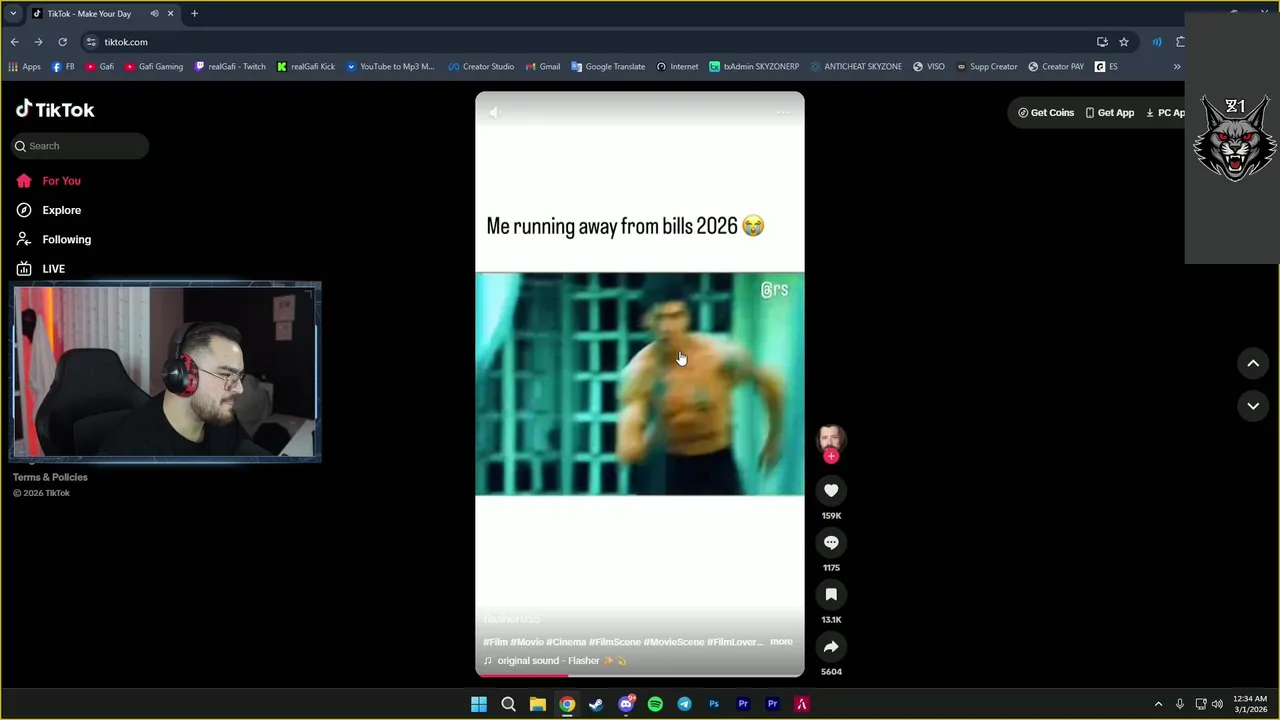The width and height of the screenshot is (1280, 720).
Task: Open a new browser tab
Action: [x=194, y=14]
